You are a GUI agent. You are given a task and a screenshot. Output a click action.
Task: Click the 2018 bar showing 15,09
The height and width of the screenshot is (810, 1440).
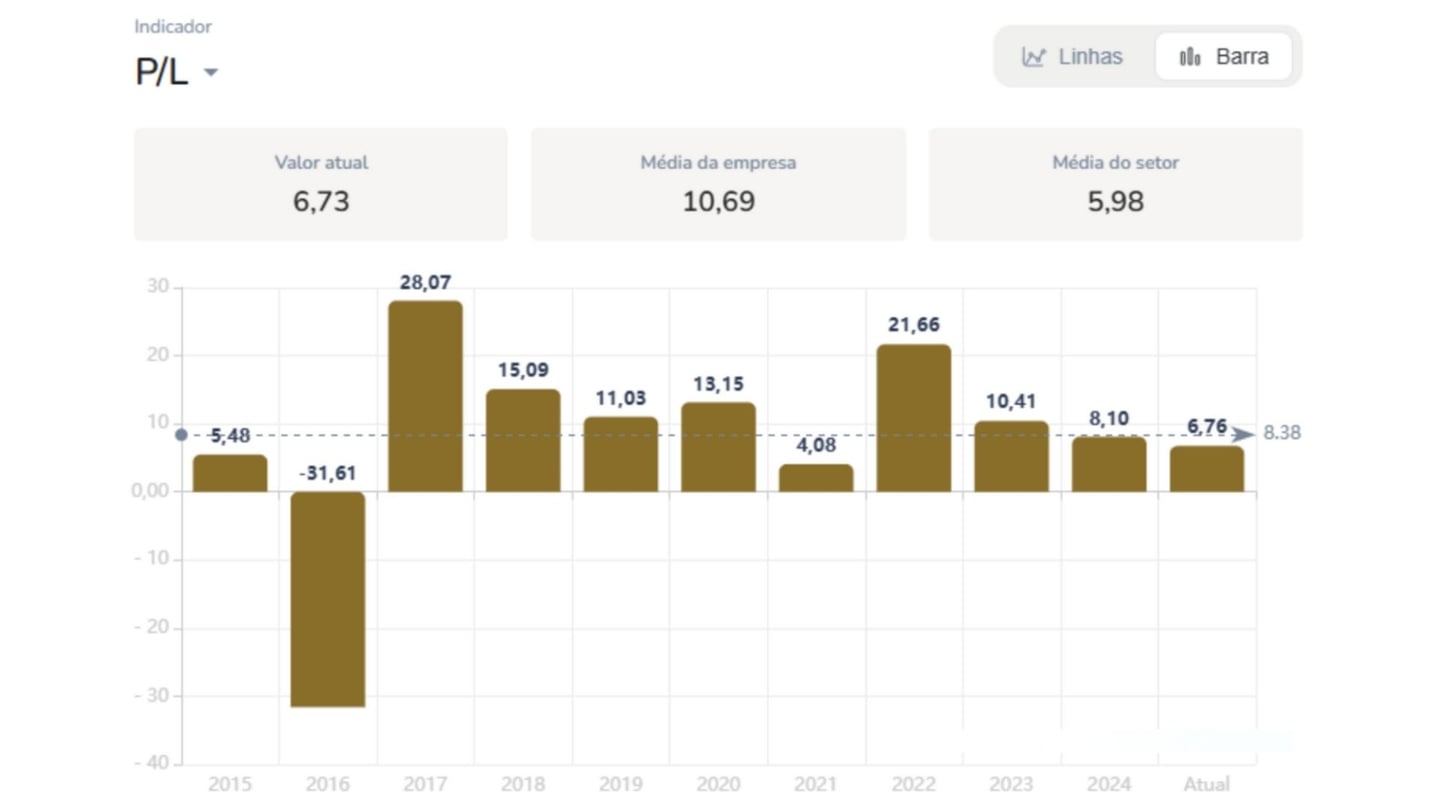(523, 440)
